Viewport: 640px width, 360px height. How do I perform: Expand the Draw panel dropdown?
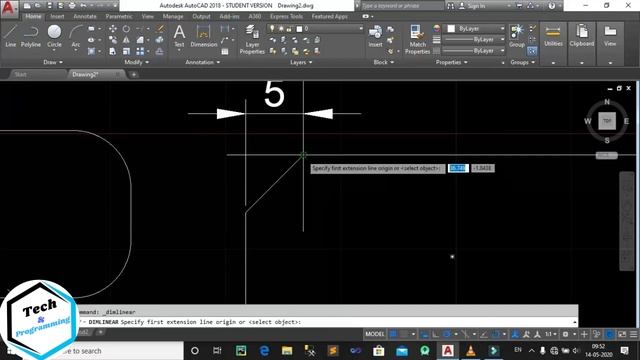[53, 62]
